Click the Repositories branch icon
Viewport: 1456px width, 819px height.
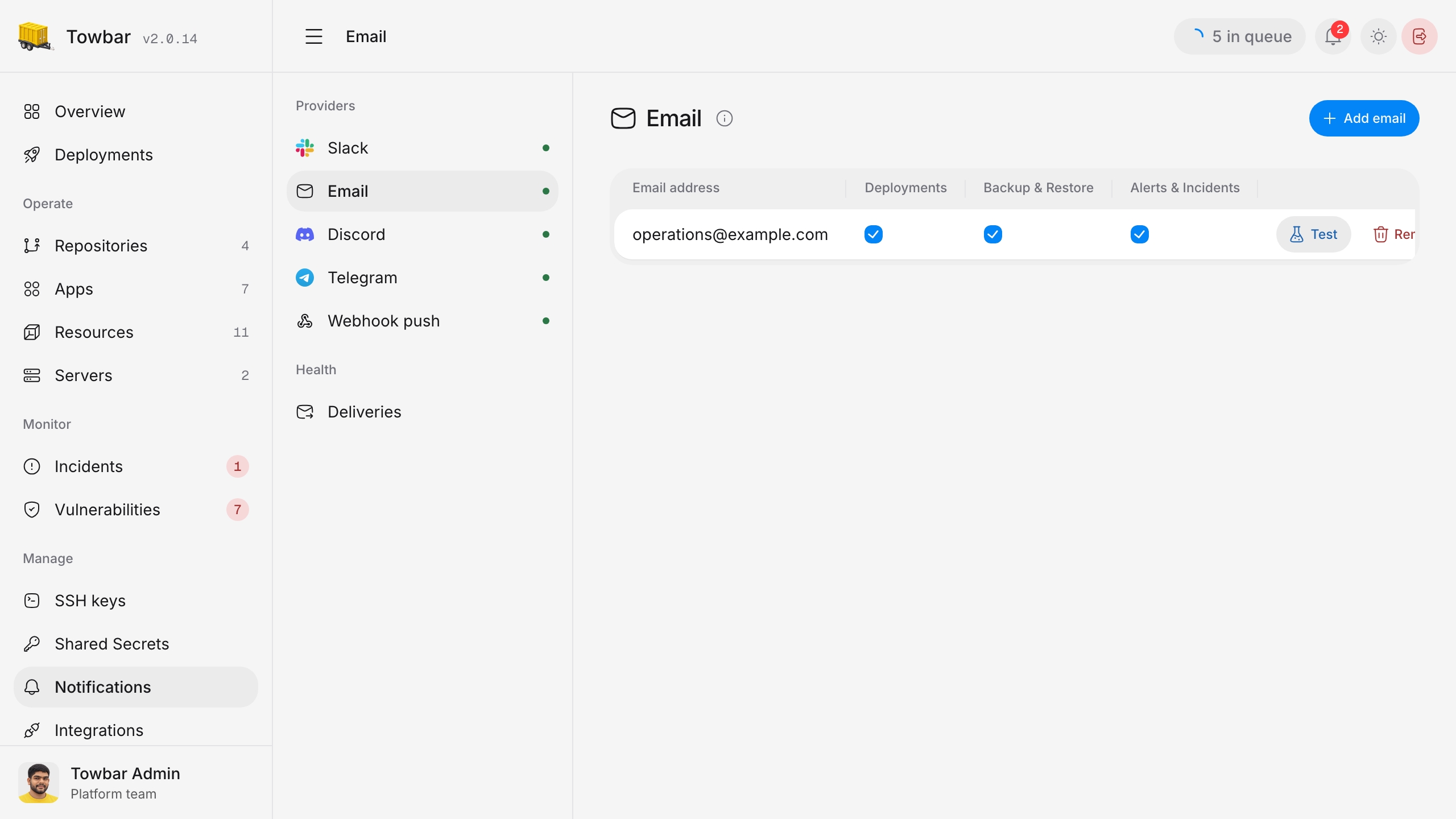tap(32, 246)
